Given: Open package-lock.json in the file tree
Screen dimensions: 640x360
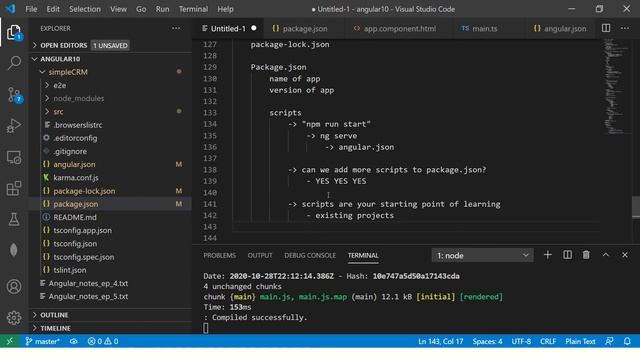Looking at the screenshot, I should click(84, 191).
